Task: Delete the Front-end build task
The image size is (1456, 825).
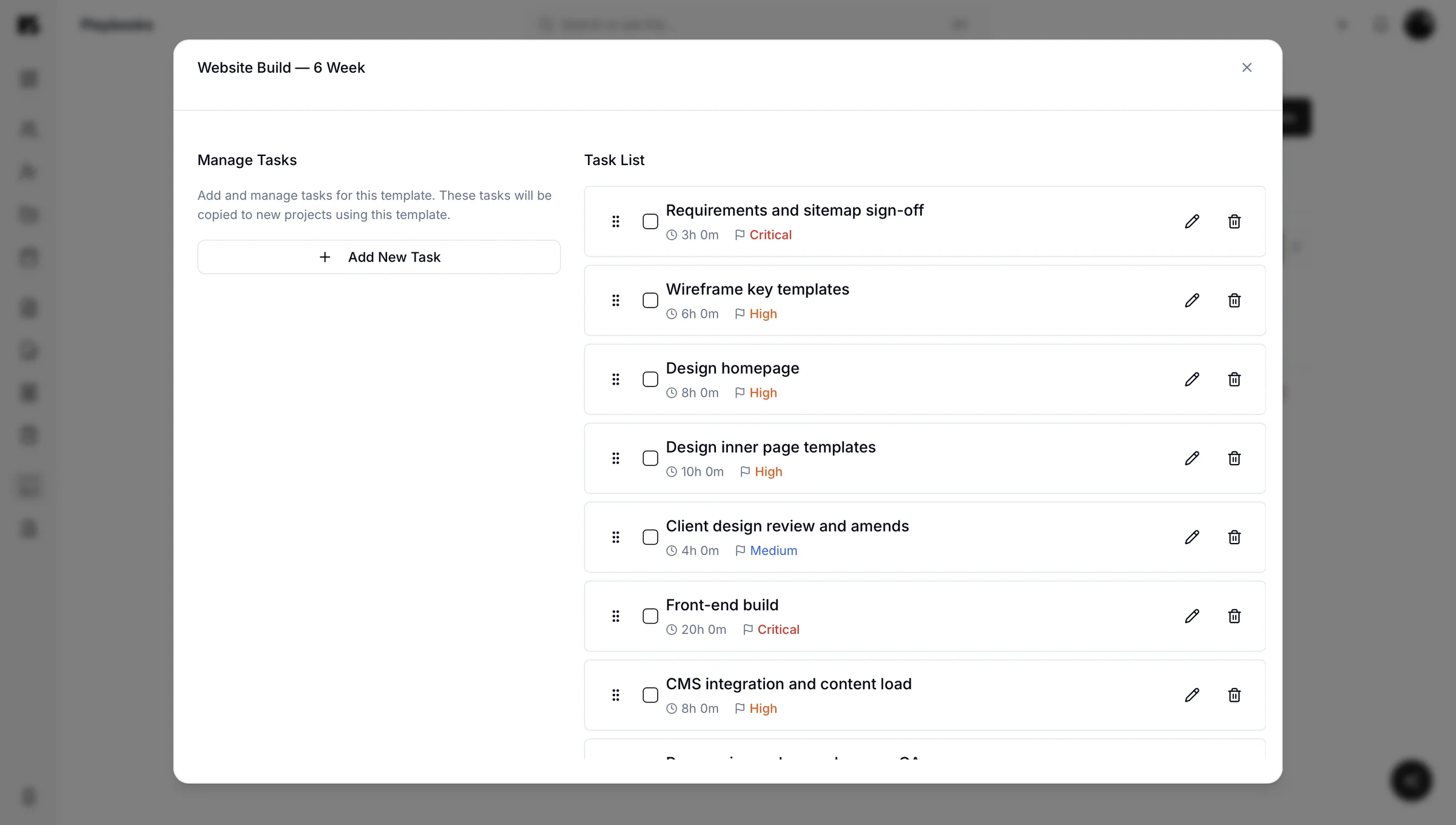Action: (x=1234, y=616)
